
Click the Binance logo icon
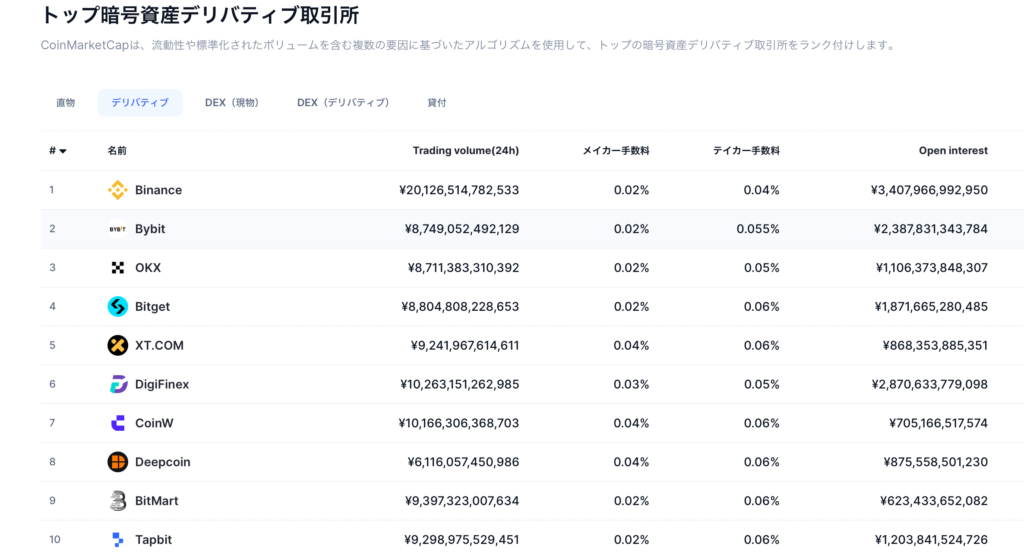[118, 190]
